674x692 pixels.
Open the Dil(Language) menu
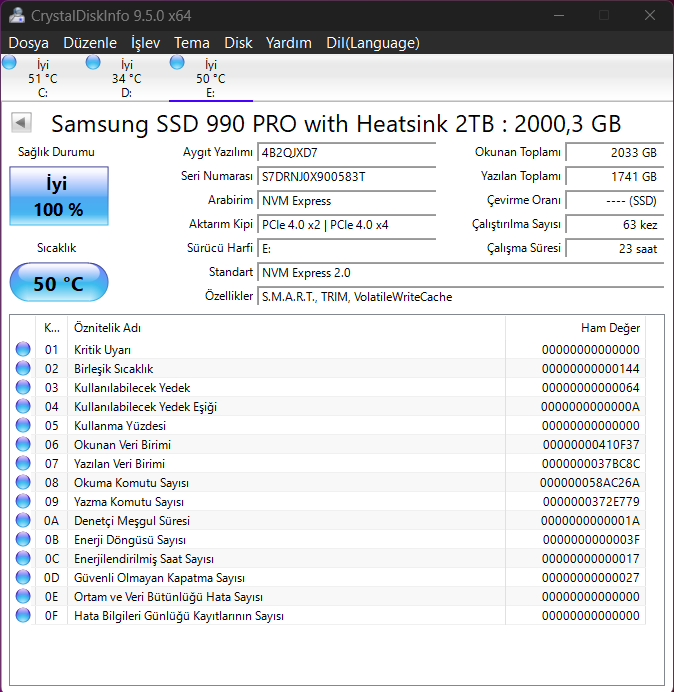point(373,43)
